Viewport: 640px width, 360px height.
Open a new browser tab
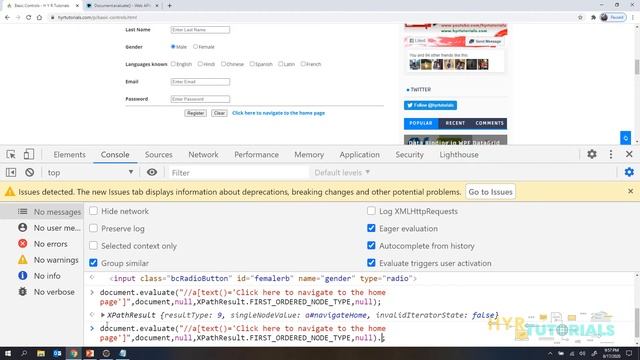click(x=169, y=6)
